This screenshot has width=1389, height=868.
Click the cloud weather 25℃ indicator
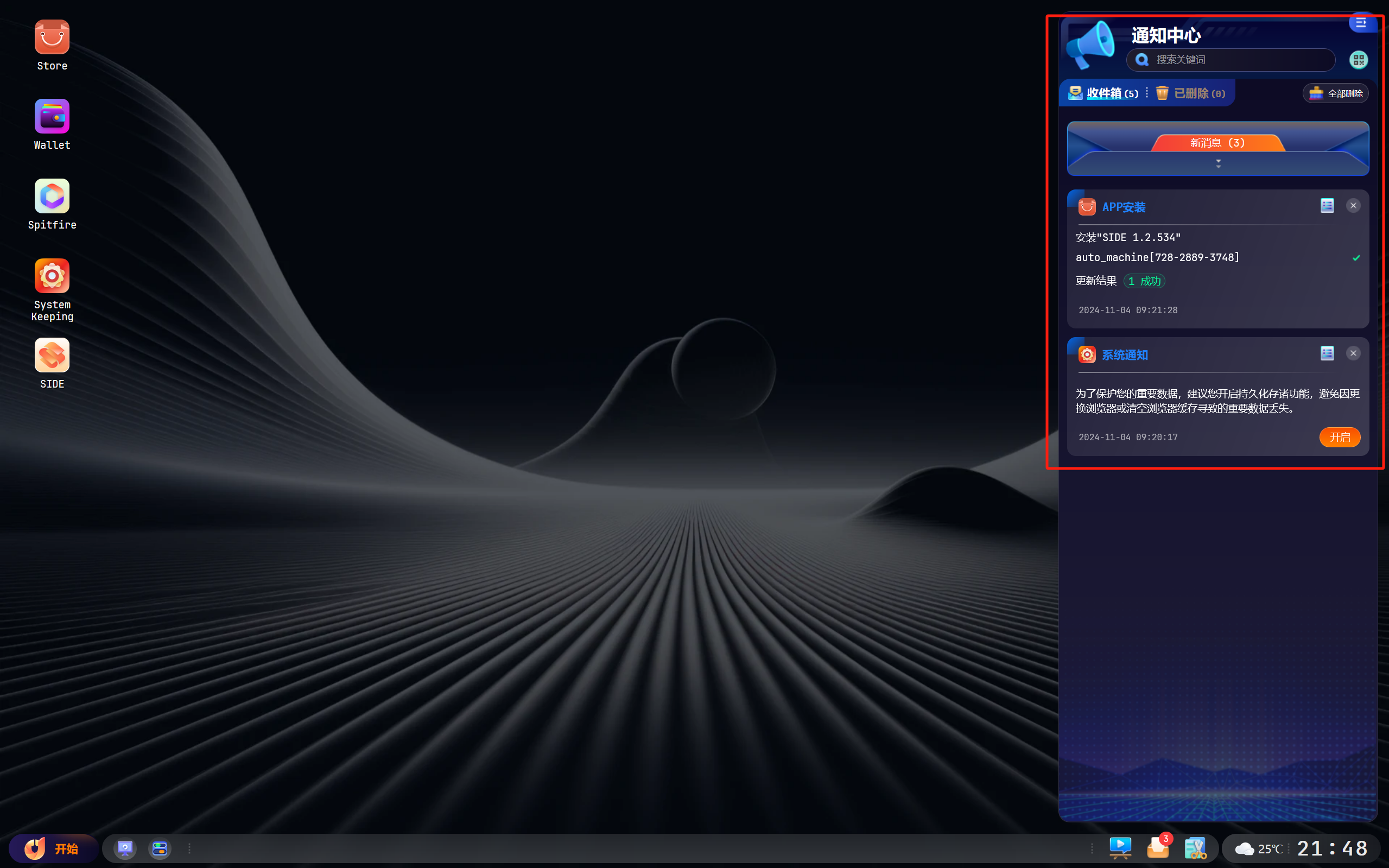pos(1258,848)
